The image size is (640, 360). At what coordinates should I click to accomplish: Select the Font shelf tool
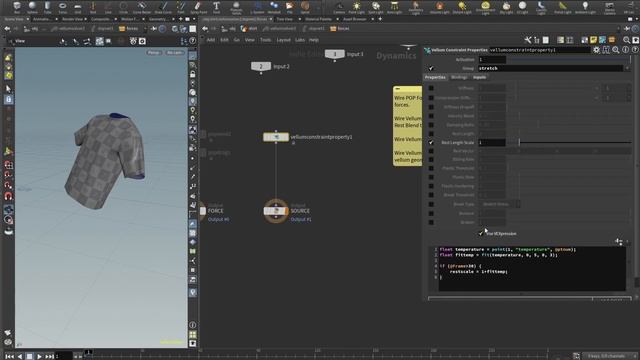click(216, 7)
